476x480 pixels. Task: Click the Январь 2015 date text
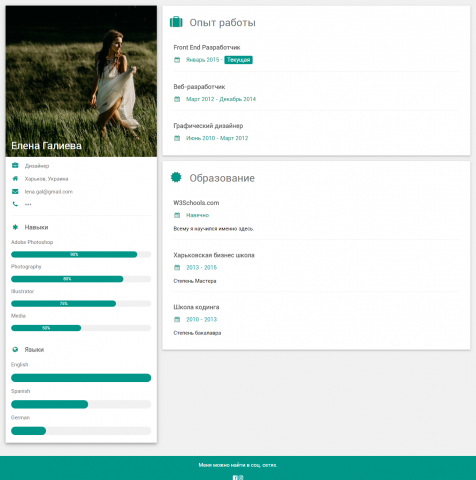tap(203, 60)
